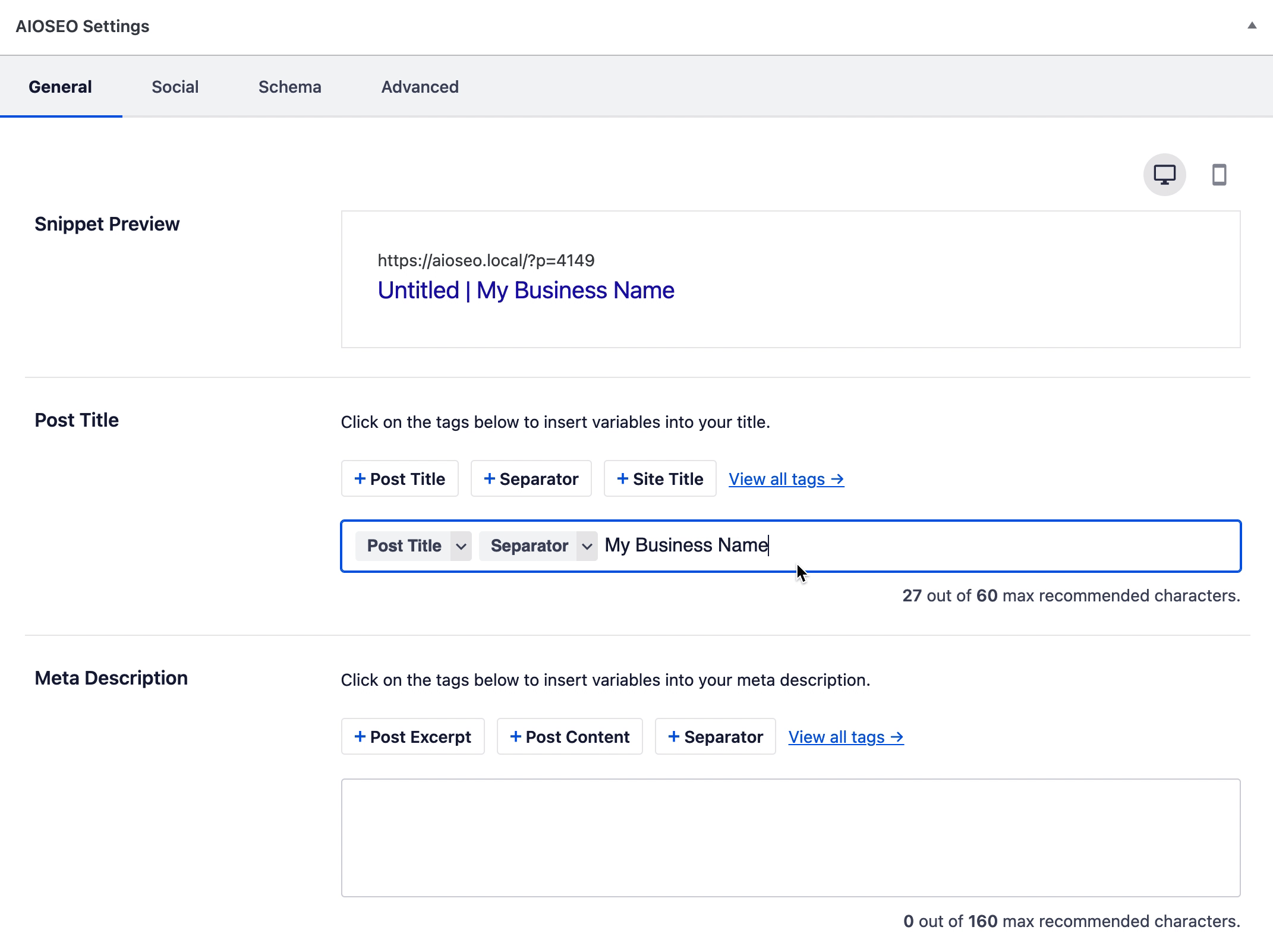Insert Separator tag into post title
Screen dimensions: 1273x952
tap(531, 478)
